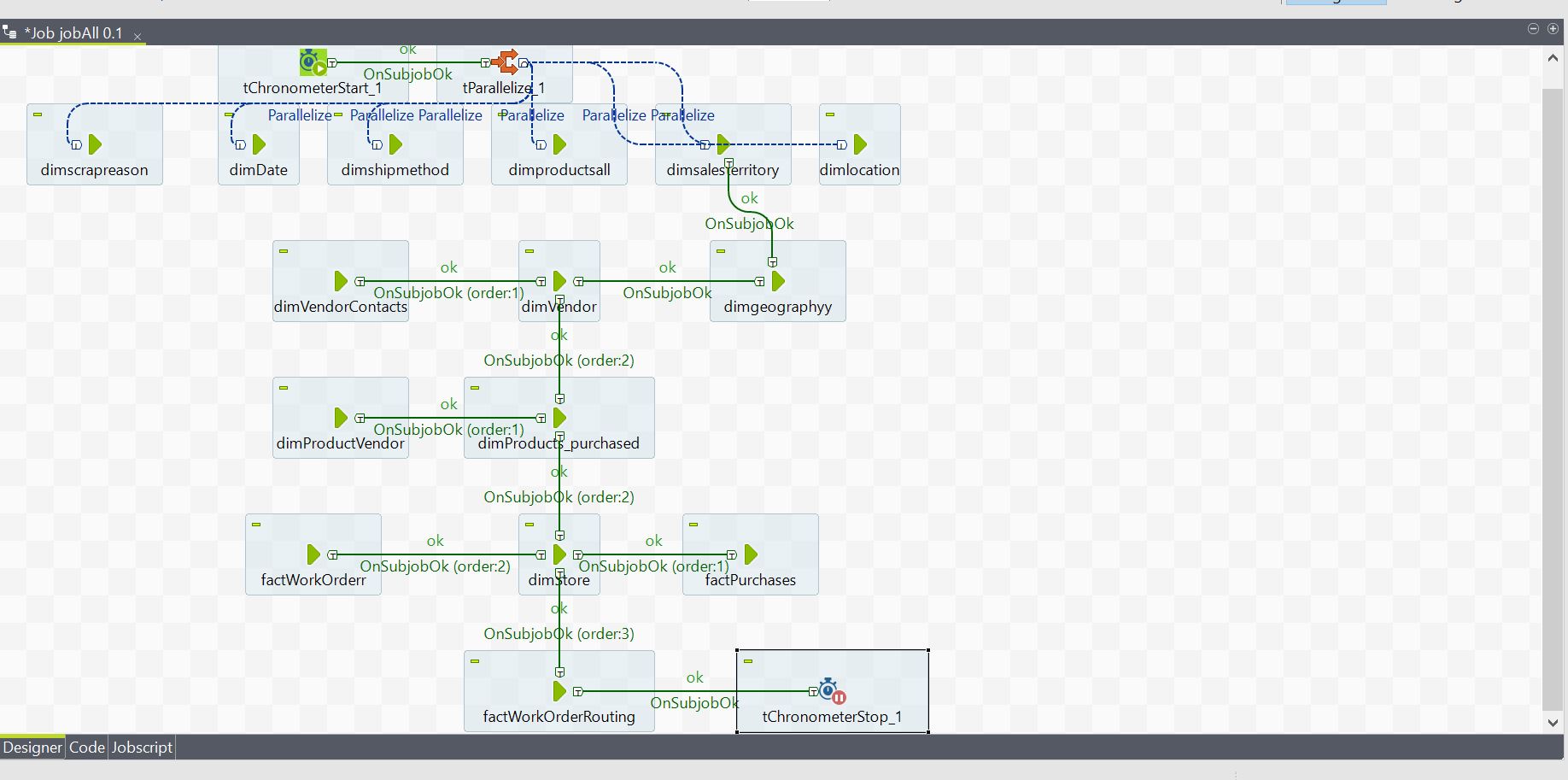Click the vertical scrollbar down arrow
Image resolution: width=1568 pixels, height=780 pixels.
pyautogui.click(x=1553, y=723)
